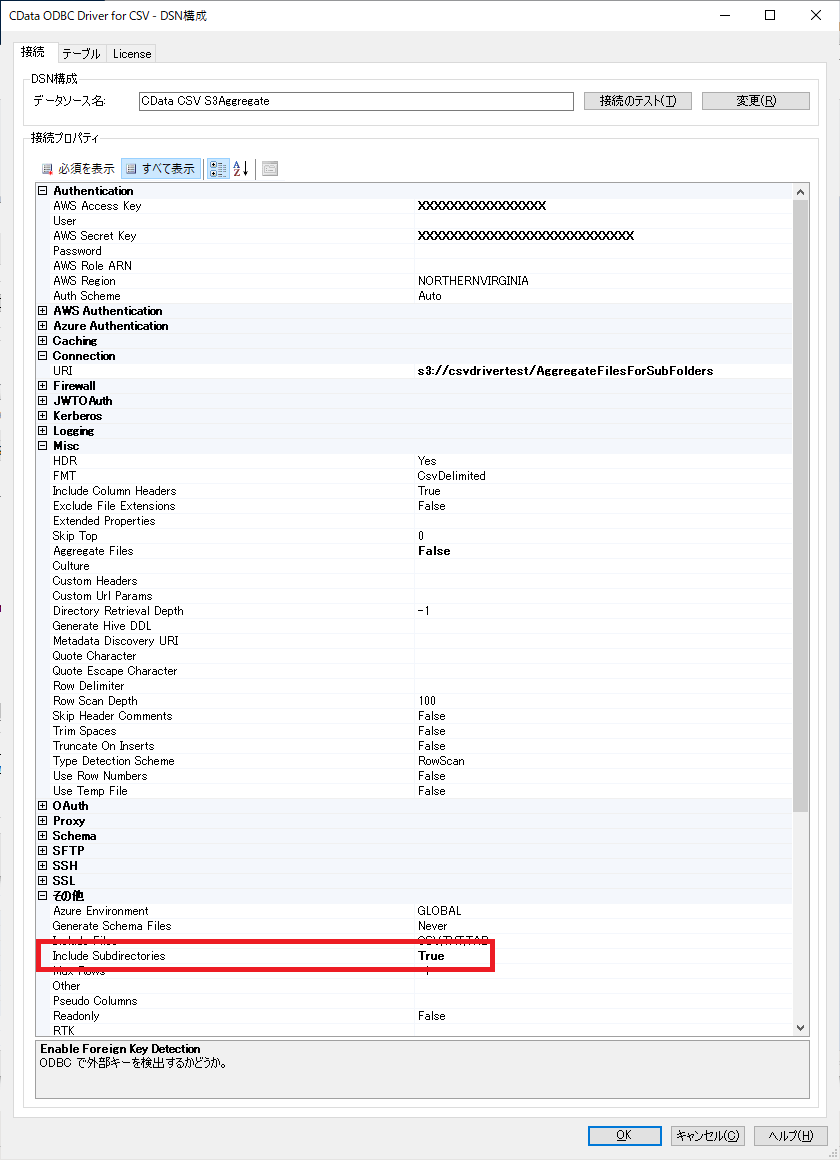Expand the SSH category
Image resolution: width=840 pixels, height=1160 pixels.
click(x=43, y=866)
